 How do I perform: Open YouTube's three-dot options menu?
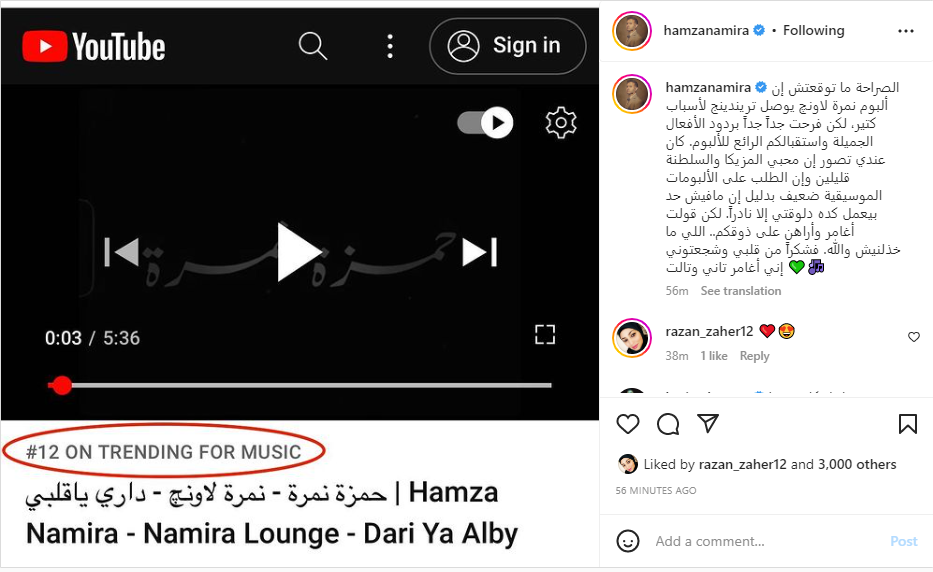(x=390, y=46)
